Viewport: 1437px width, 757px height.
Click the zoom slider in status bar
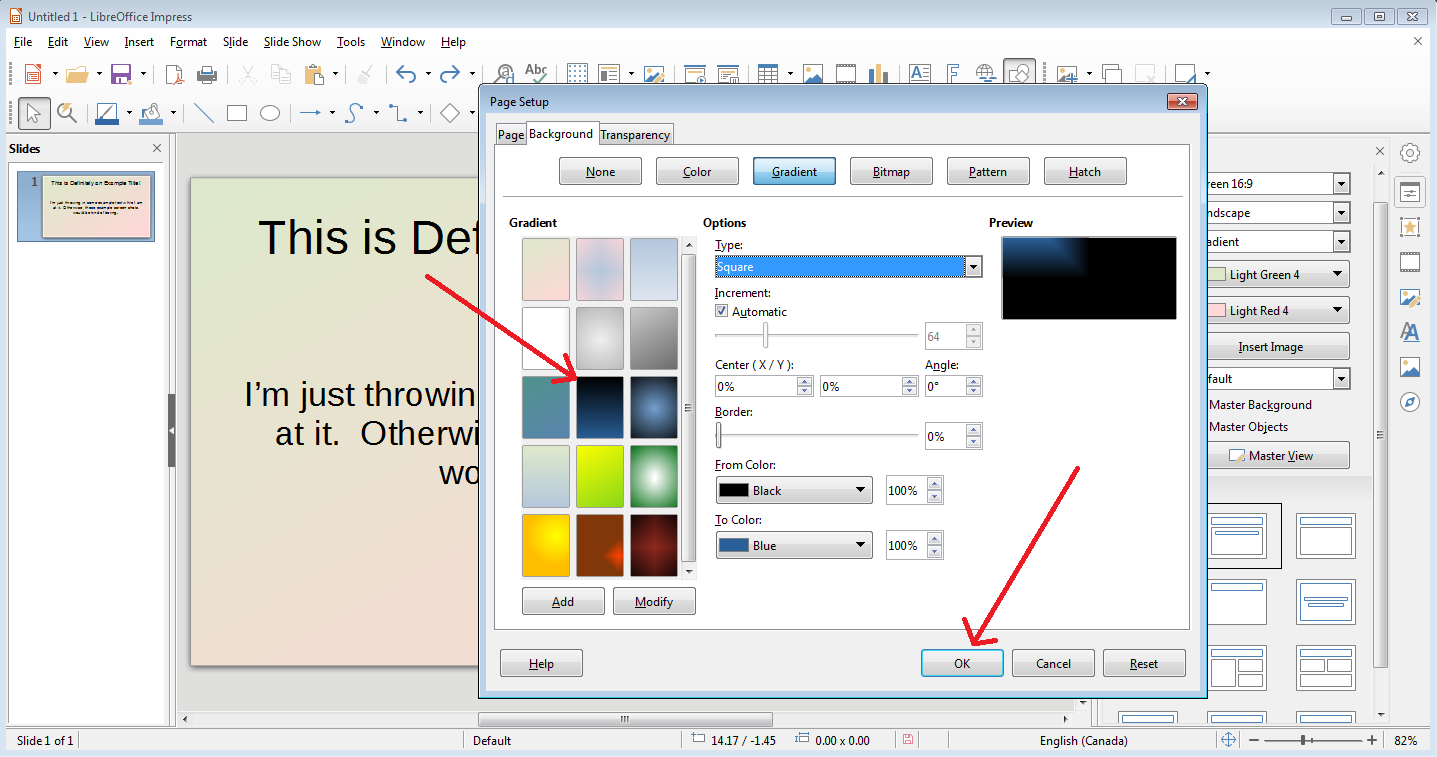point(1305,740)
